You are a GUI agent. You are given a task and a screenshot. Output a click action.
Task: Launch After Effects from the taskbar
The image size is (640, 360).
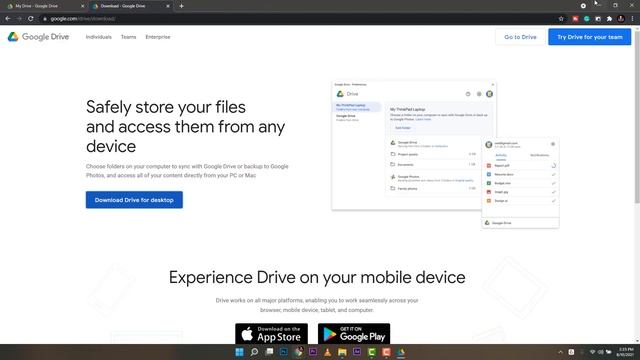(x=357, y=352)
